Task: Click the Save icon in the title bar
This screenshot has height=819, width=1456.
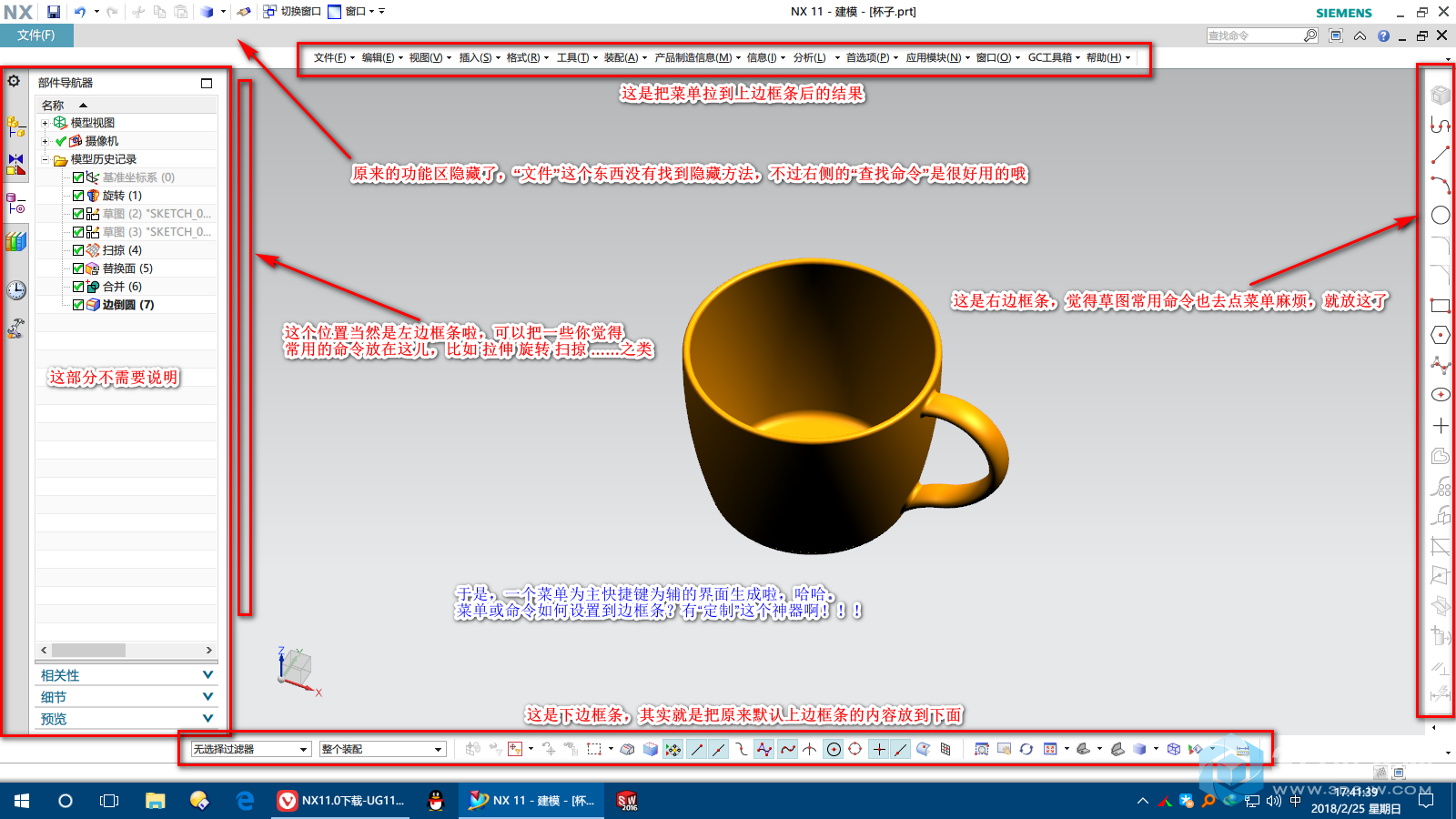Action: (54, 12)
